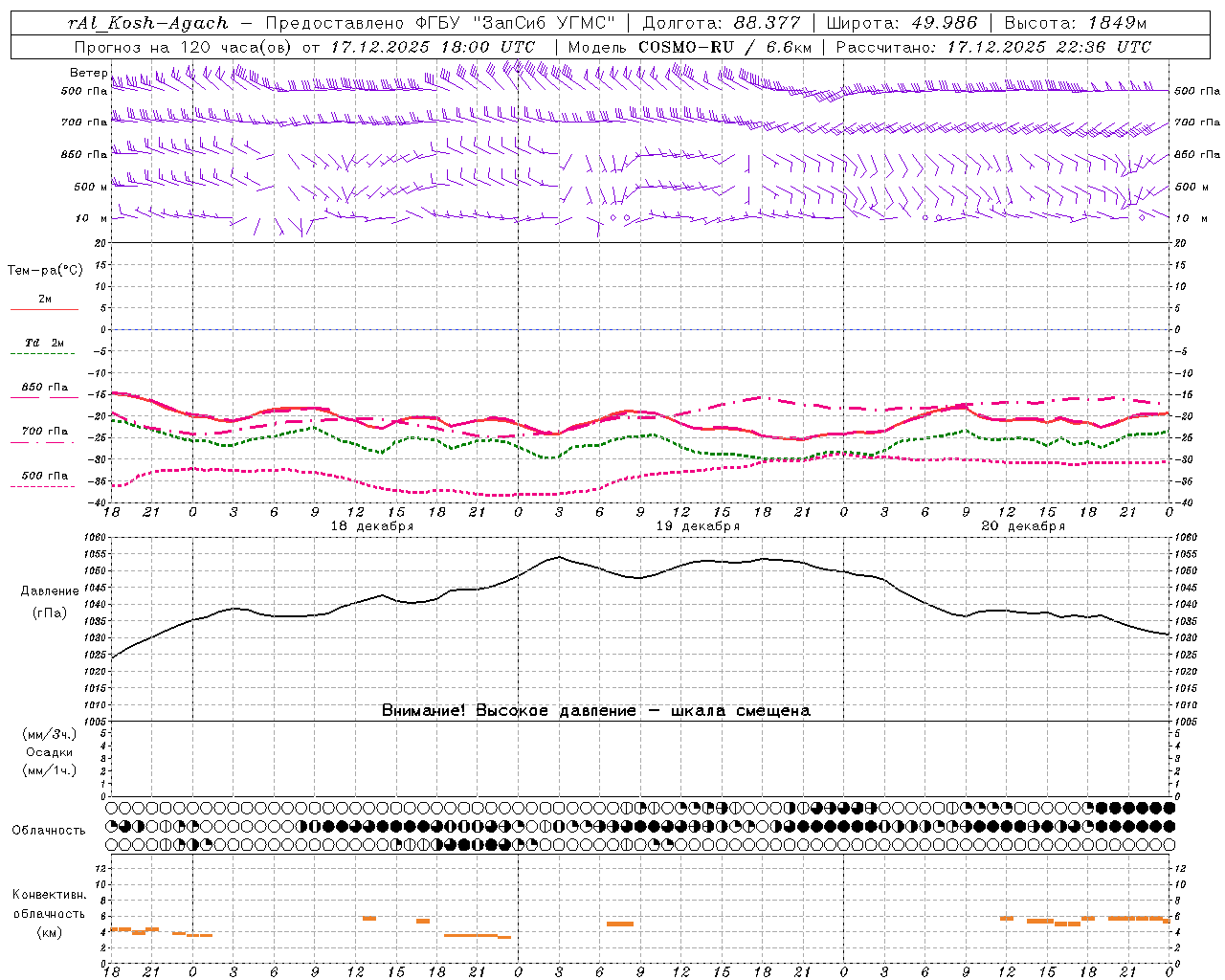Image resolution: width=1225 pixels, height=980 pixels.
Task: Click the Внимание! Высокое давление warning text
Action: coord(595,711)
